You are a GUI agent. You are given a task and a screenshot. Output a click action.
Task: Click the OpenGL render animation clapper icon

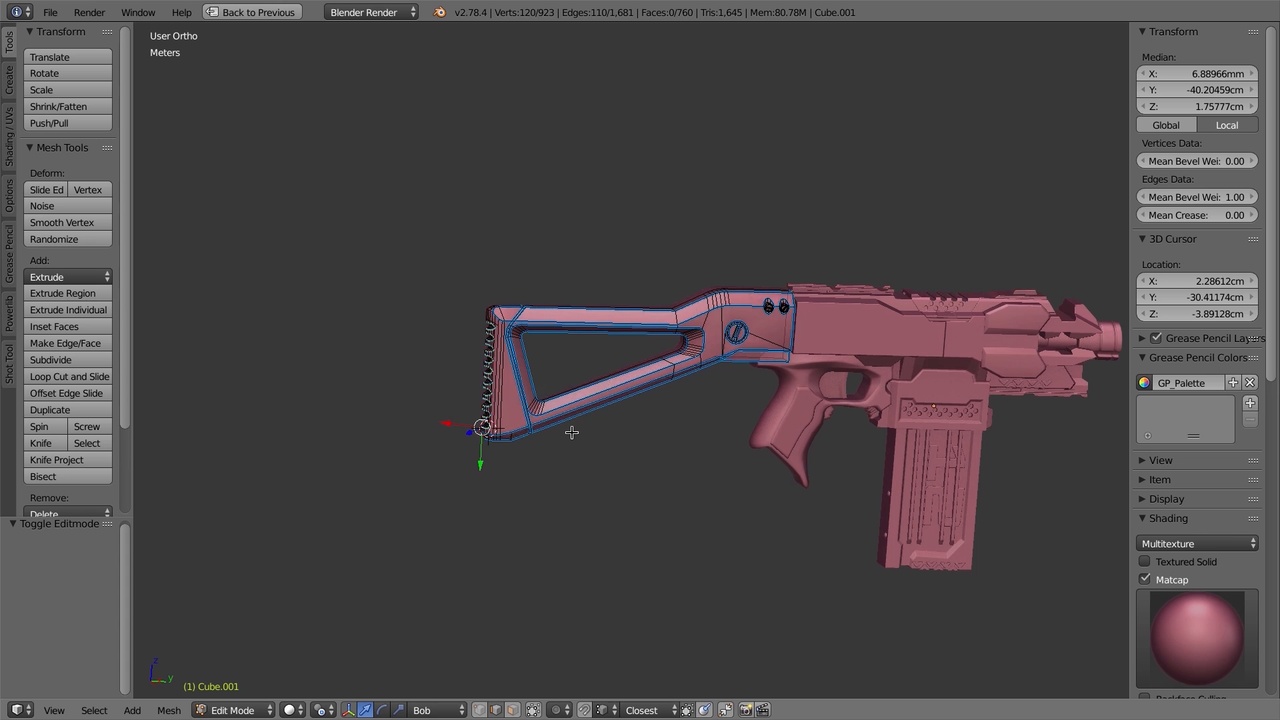762,710
